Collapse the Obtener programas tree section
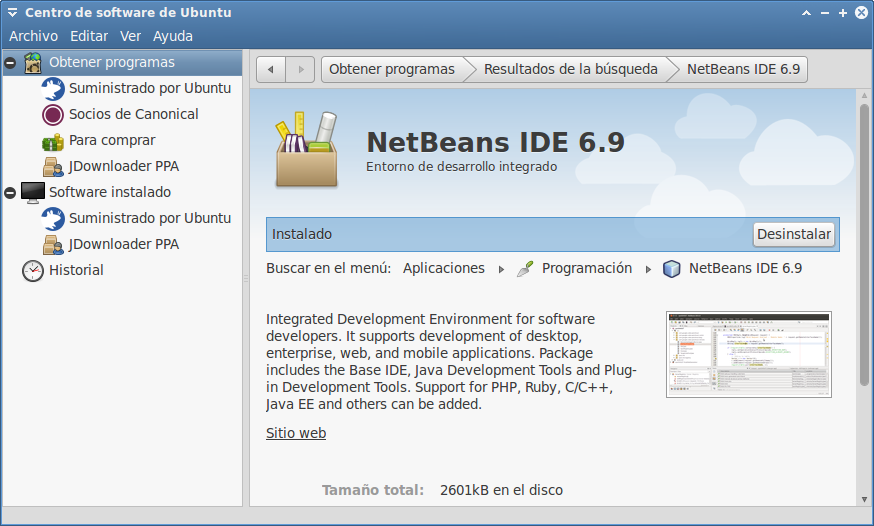The width and height of the screenshot is (874, 526). point(10,63)
